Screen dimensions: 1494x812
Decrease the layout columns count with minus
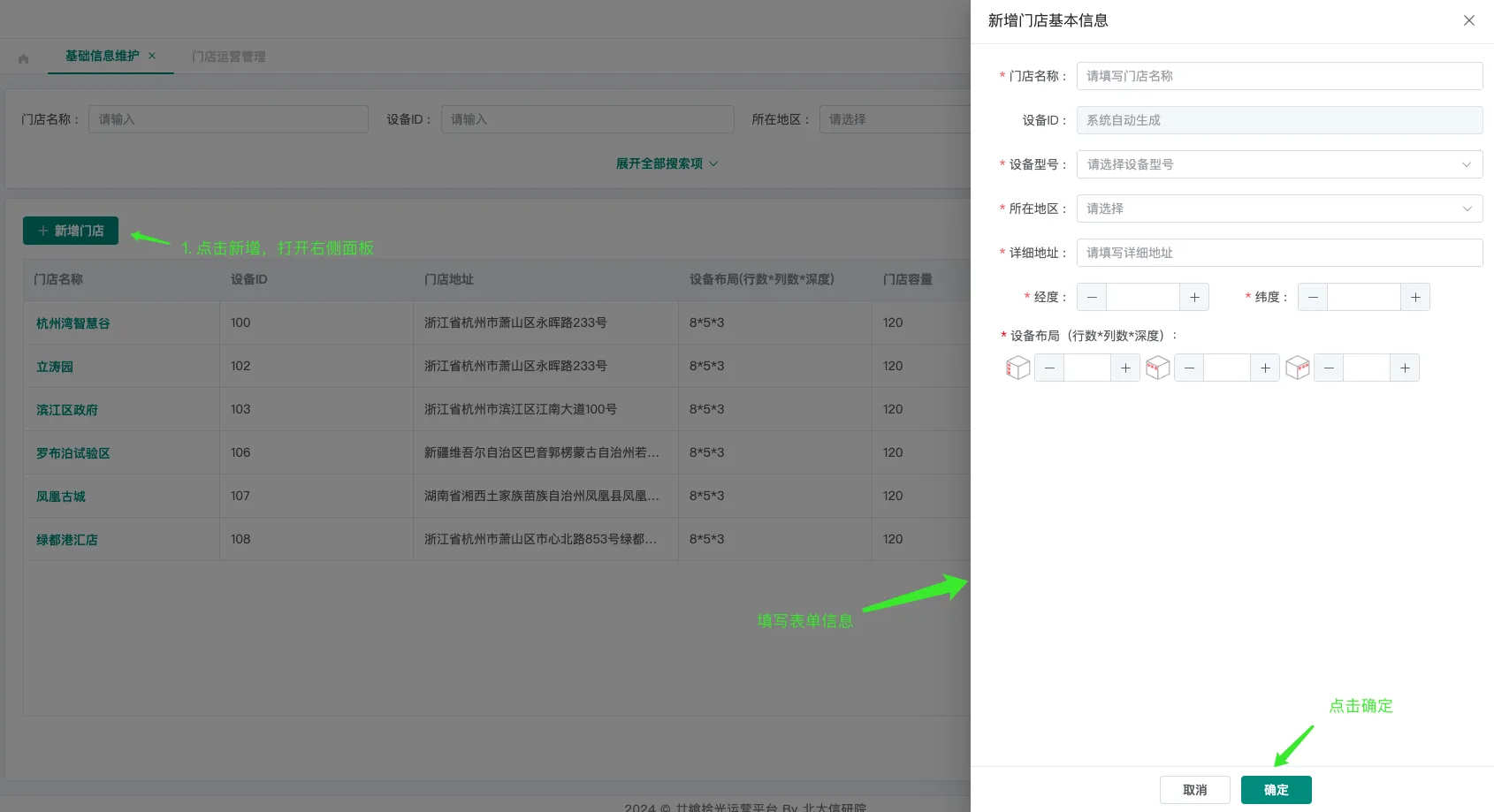pos(1189,368)
